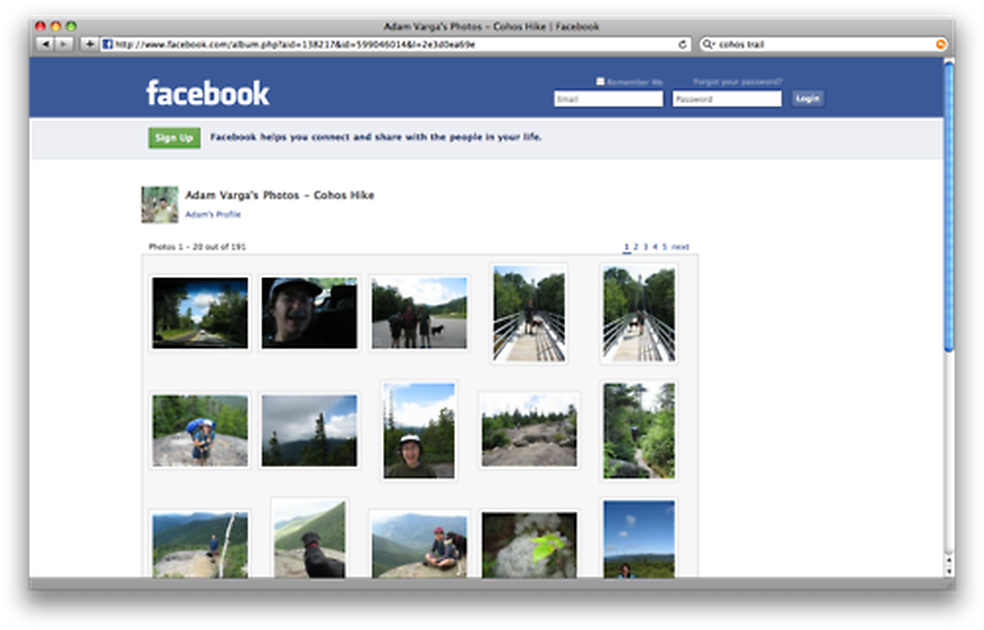Tick the Remember Me checkbox

coord(600,81)
